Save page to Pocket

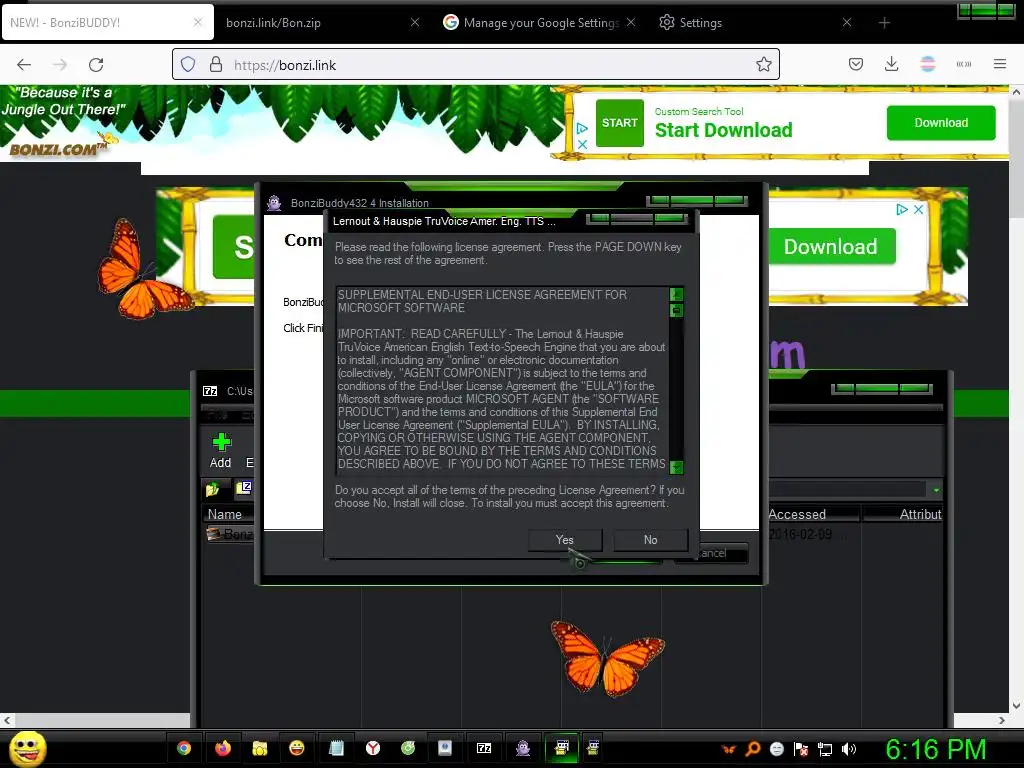(856, 64)
